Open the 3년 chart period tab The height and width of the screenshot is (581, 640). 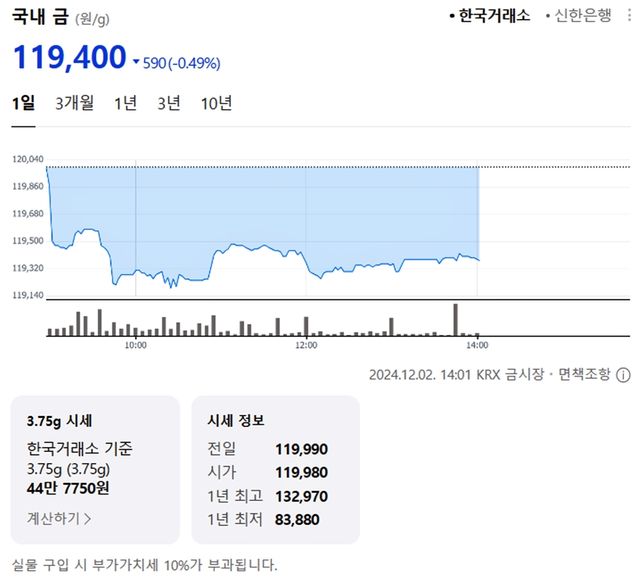pos(169,104)
